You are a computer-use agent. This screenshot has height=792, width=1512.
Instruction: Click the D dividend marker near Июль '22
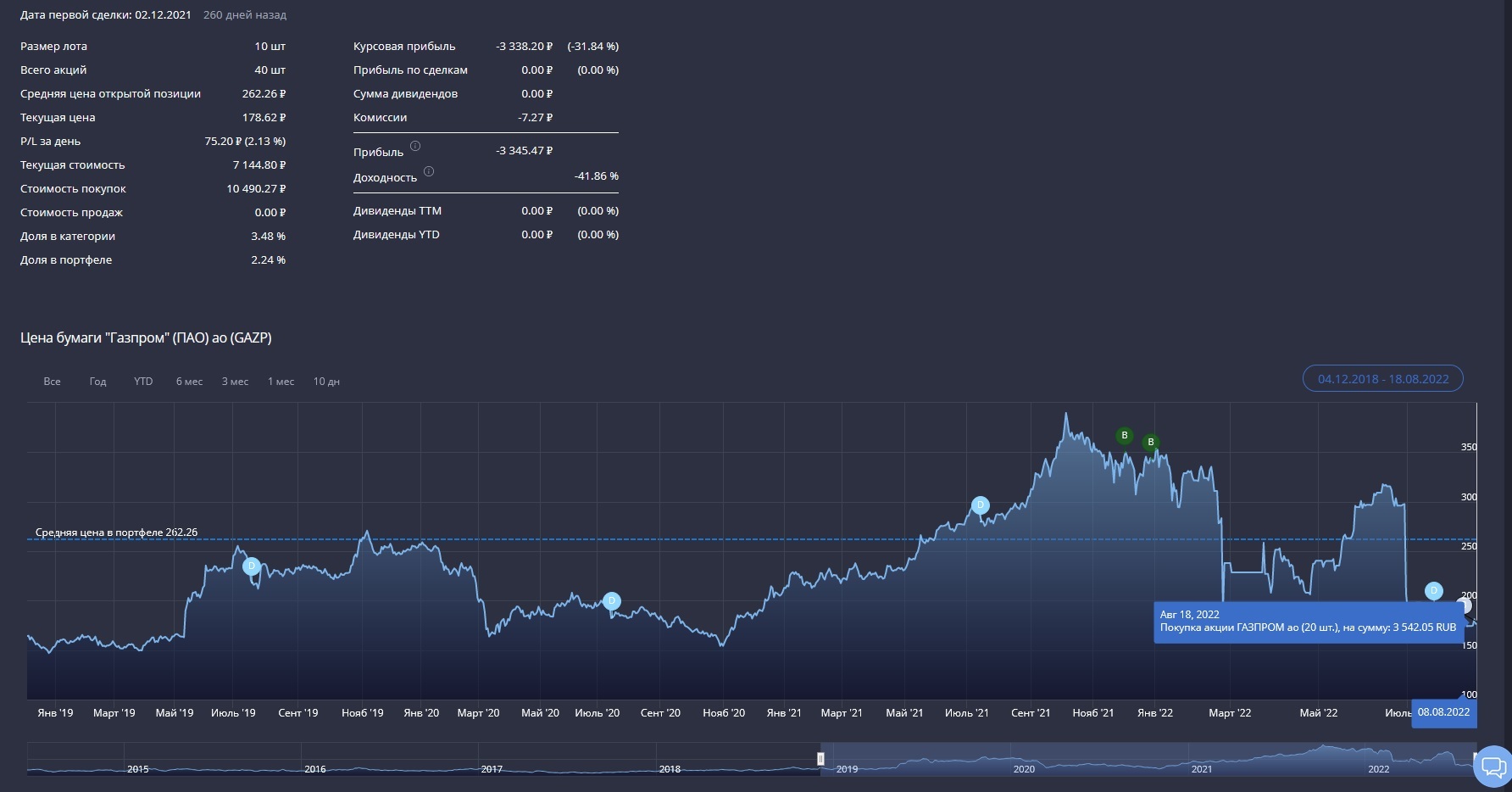(1434, 591)
